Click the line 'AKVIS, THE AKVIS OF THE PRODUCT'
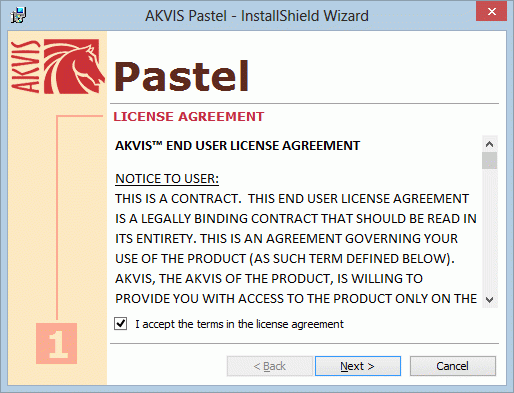This screenshot has width=514, height=393. coord(269,279)
